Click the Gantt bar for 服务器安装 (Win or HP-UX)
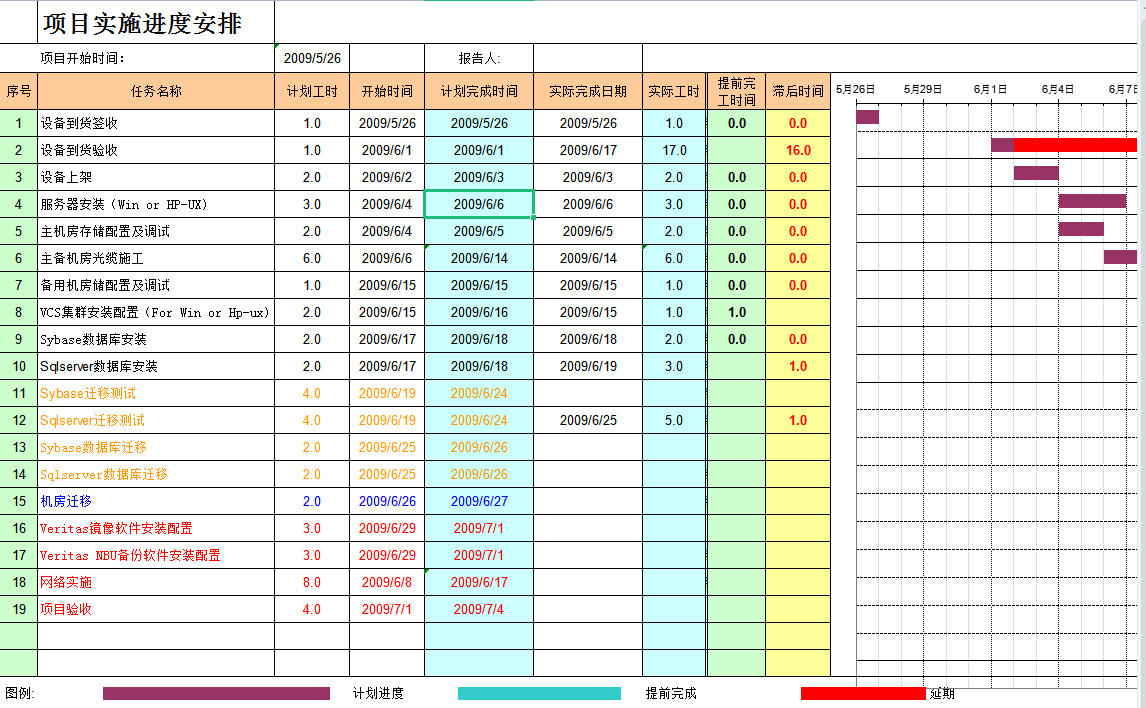Viewport: 1146px width, 708px height. click(x=1093, y=201)
